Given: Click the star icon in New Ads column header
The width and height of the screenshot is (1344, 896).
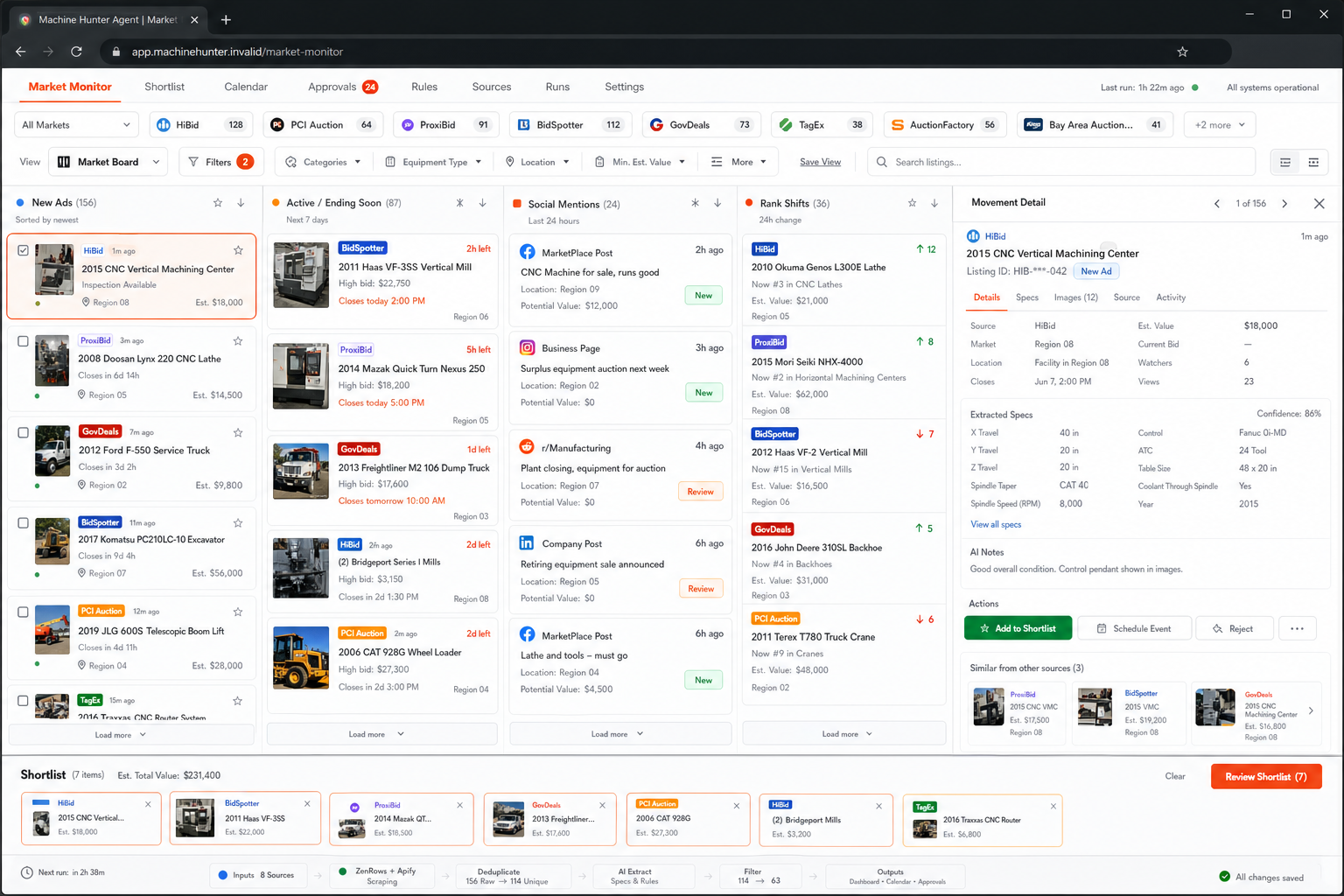Looking at the screenshot, I should tap(218, 203).
